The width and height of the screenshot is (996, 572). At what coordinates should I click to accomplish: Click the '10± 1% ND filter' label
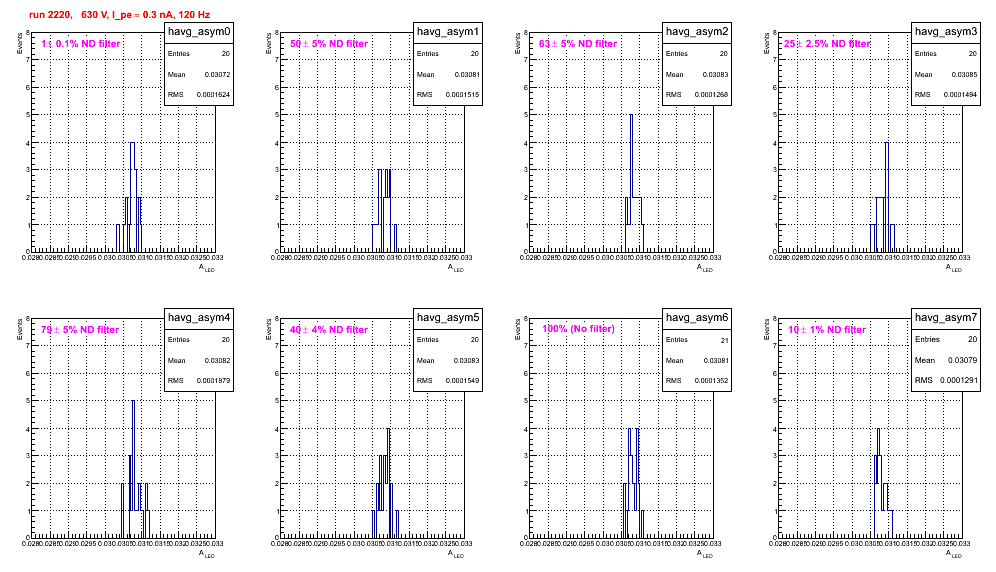[827, 330]
